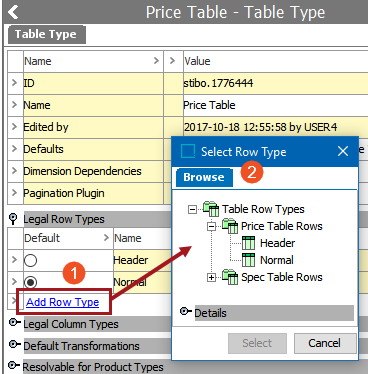Image resolution: width=368 pixels, height=374 pixels.
Task: Expand the Legal Column Types section
Action: point(14,323)
